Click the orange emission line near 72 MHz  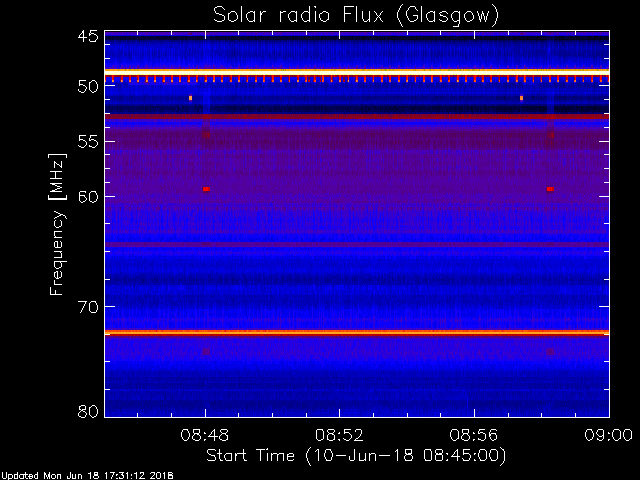point(357,333)
